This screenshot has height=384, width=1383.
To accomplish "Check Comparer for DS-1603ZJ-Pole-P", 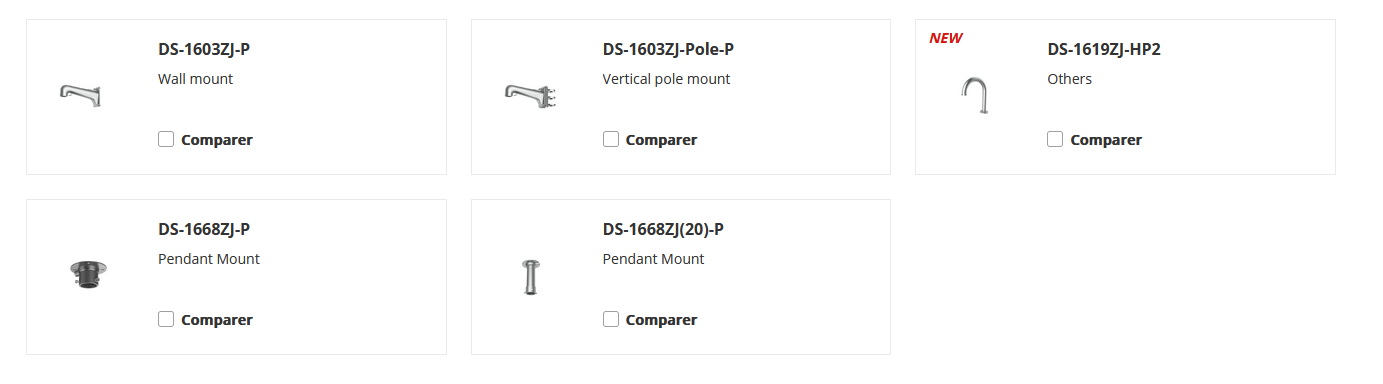I will pyautogui.click(x=611, y=139).
